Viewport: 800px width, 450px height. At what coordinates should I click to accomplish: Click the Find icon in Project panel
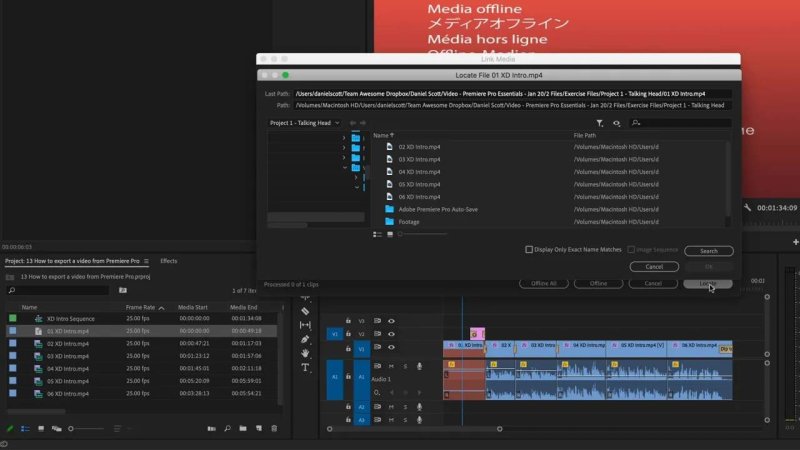click(x=227, y=429)
